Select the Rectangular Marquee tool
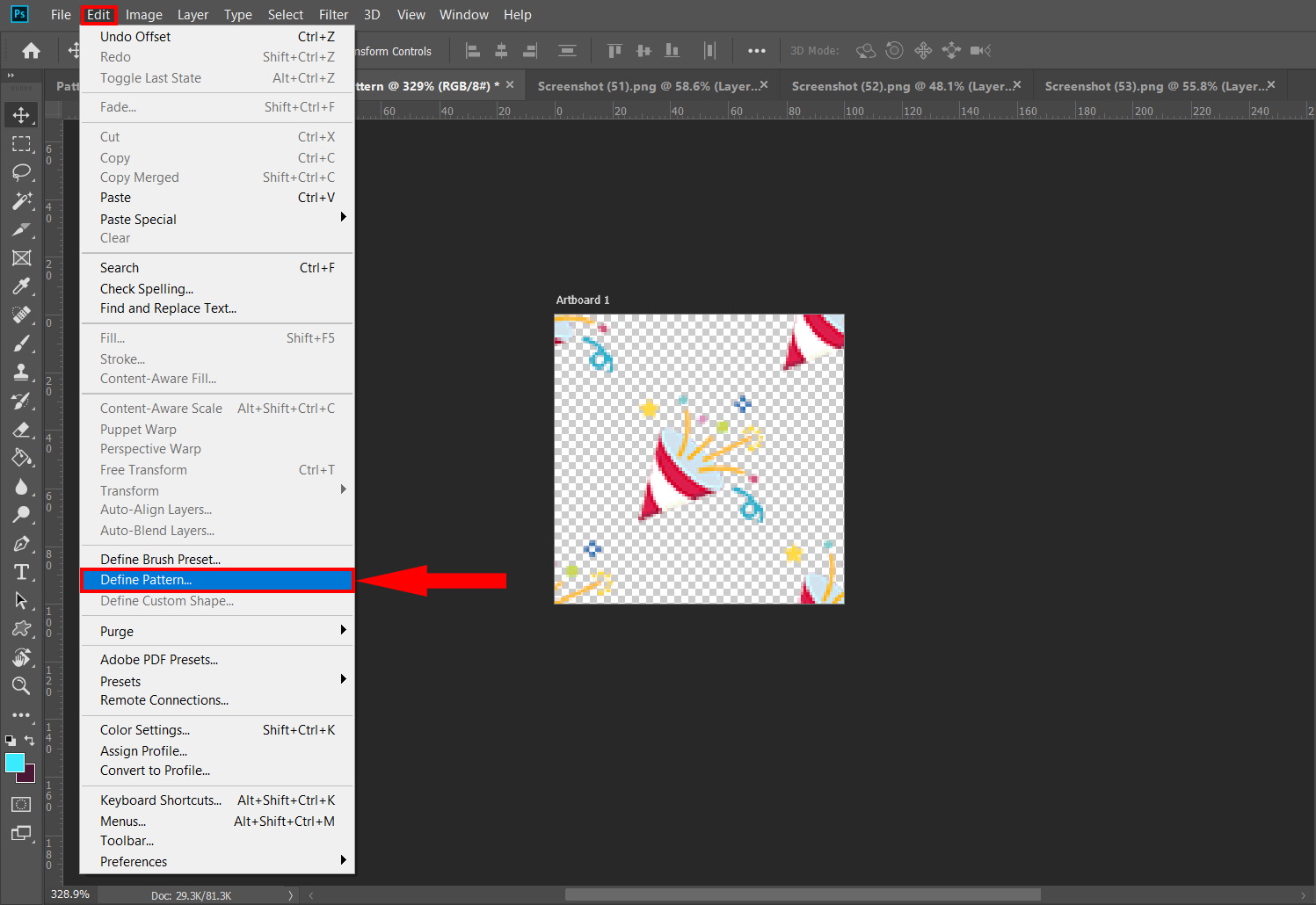Screen dimensions: 1316x905 (x=21, y=144)
